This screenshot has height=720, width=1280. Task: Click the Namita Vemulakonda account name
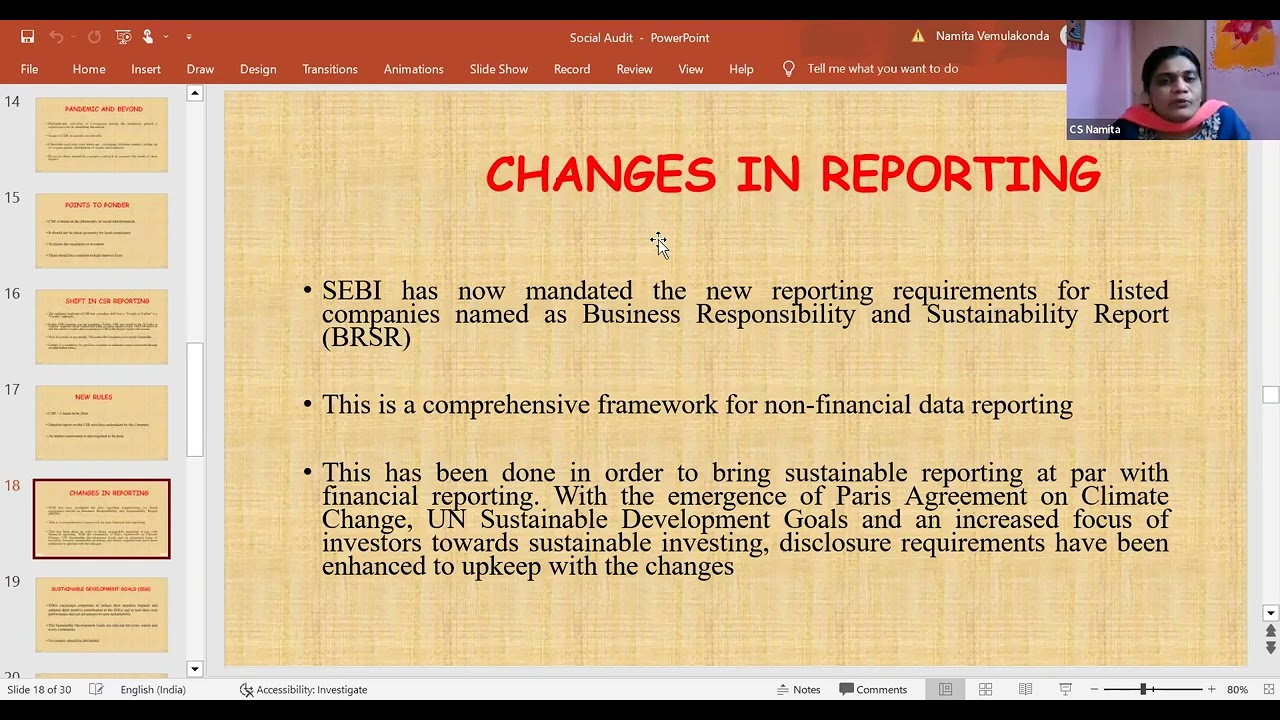[x=992, y=36]
